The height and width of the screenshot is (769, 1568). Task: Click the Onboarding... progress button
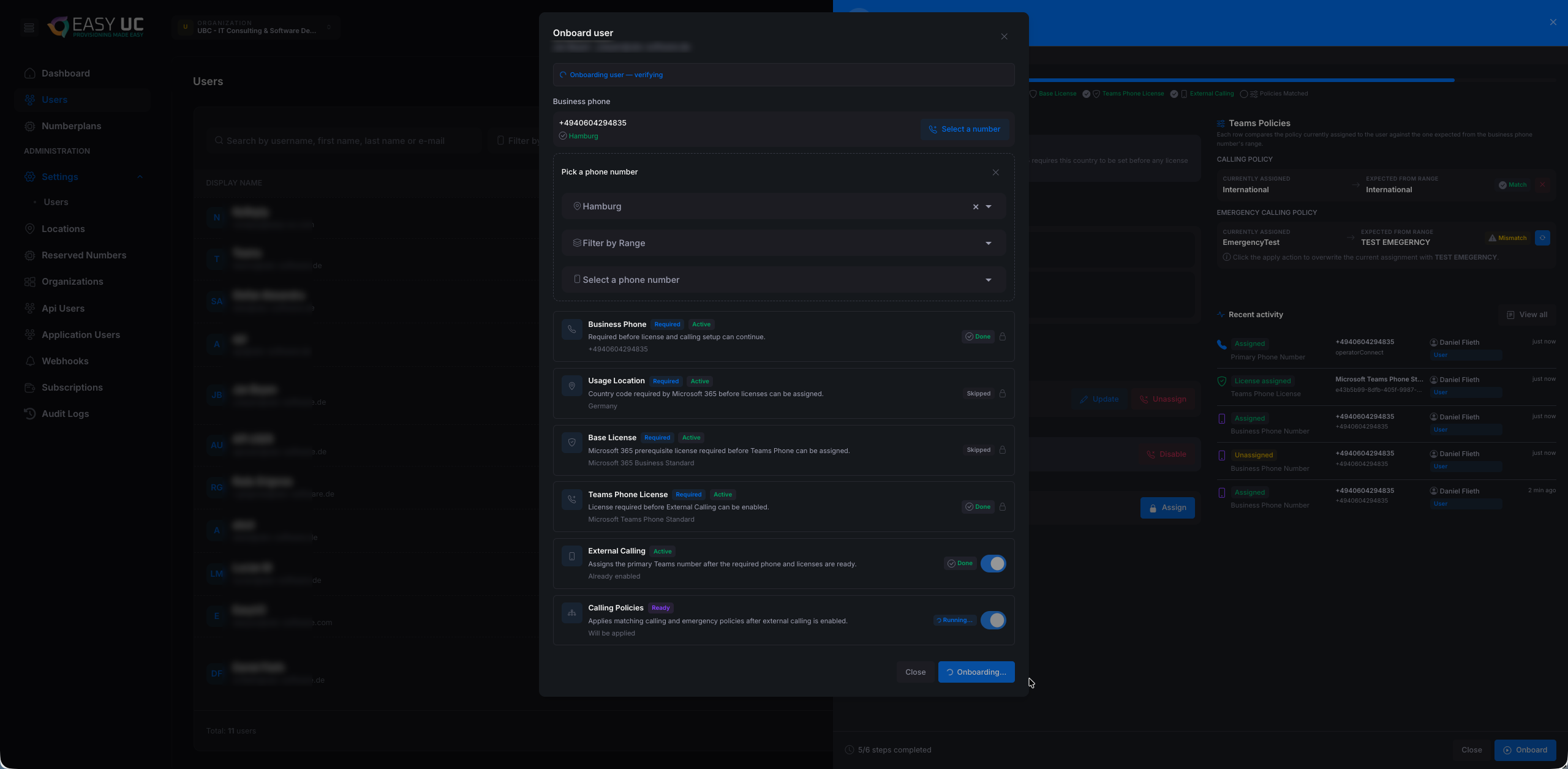[x=976, y=672]
